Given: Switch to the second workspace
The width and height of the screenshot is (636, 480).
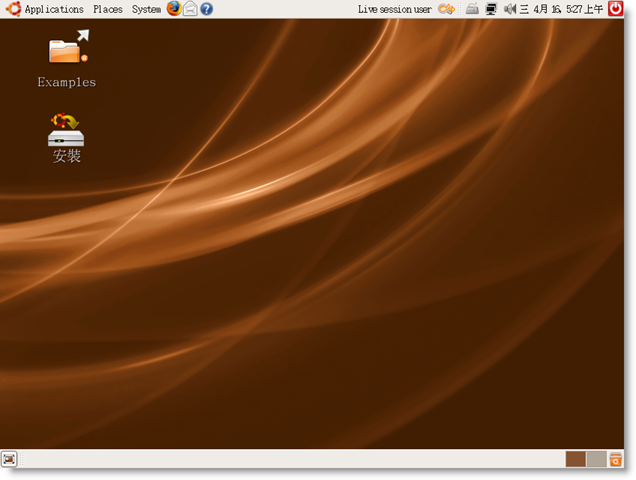Looking at the screenshot, I should coord(596,459).
